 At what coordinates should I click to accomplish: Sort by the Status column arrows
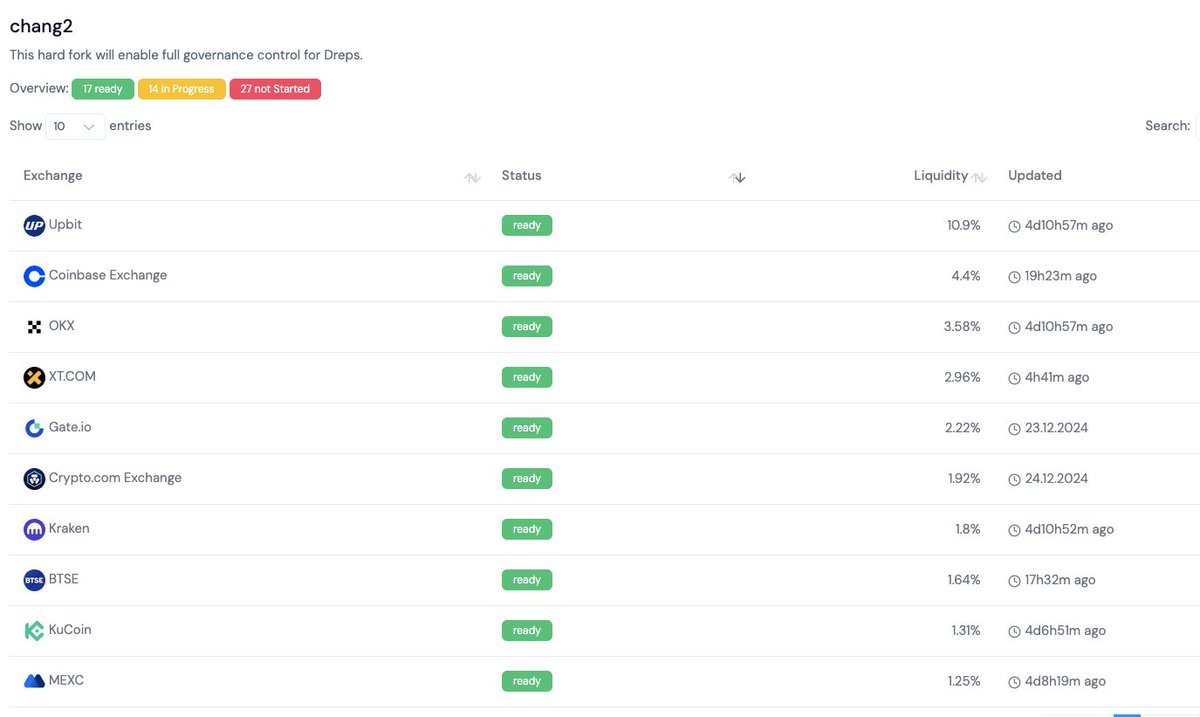click(x=737, y=177)
